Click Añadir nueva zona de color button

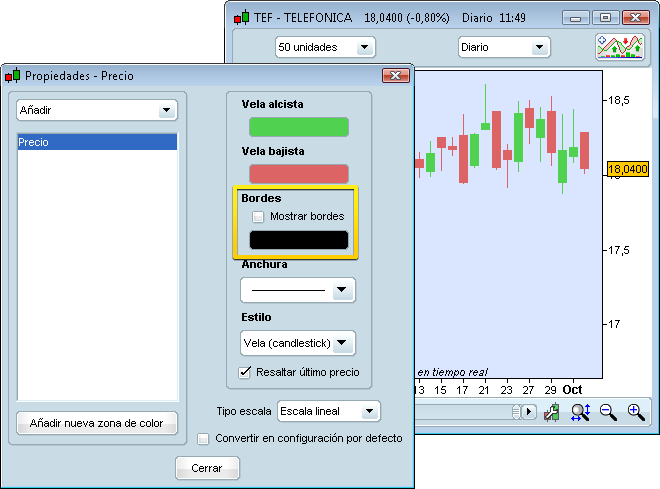tap(97, 423)
